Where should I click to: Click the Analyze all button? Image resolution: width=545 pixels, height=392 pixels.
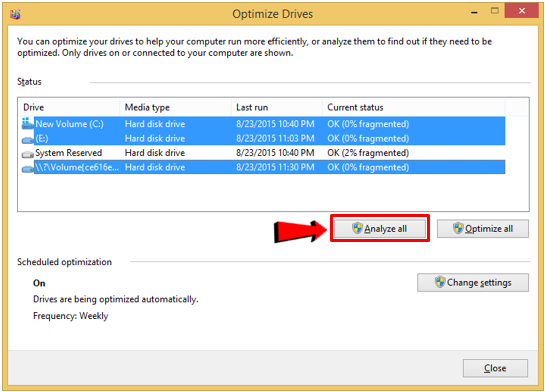coord(380,228)
